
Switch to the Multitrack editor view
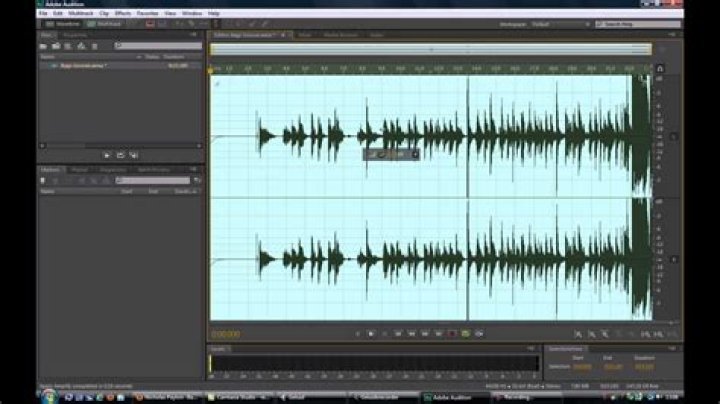[104, 24]
